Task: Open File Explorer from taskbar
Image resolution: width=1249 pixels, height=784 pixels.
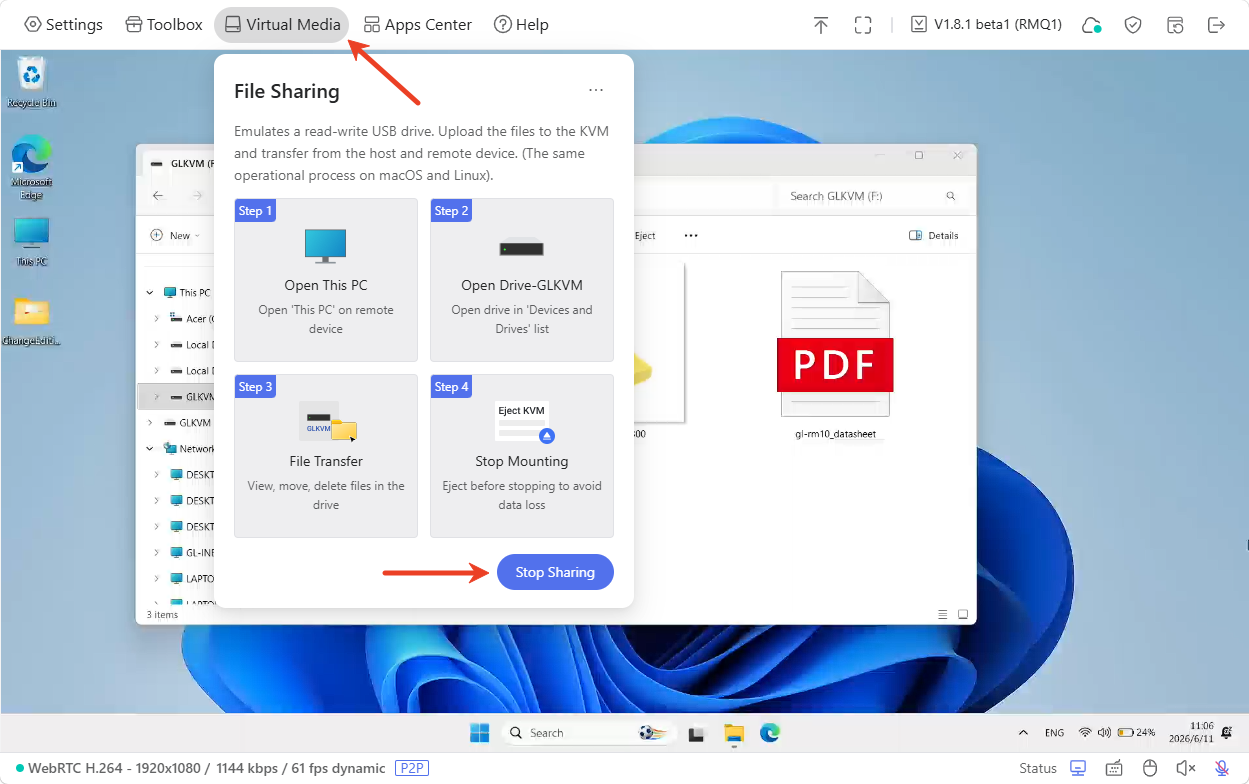Action: 734,733
